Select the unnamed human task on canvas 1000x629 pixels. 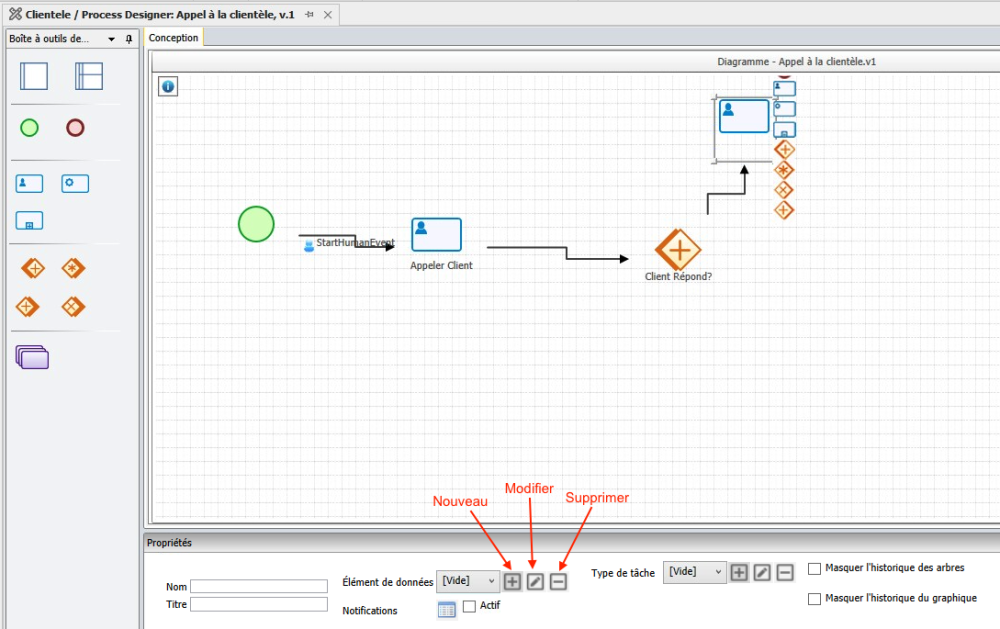tap(744, 115)
